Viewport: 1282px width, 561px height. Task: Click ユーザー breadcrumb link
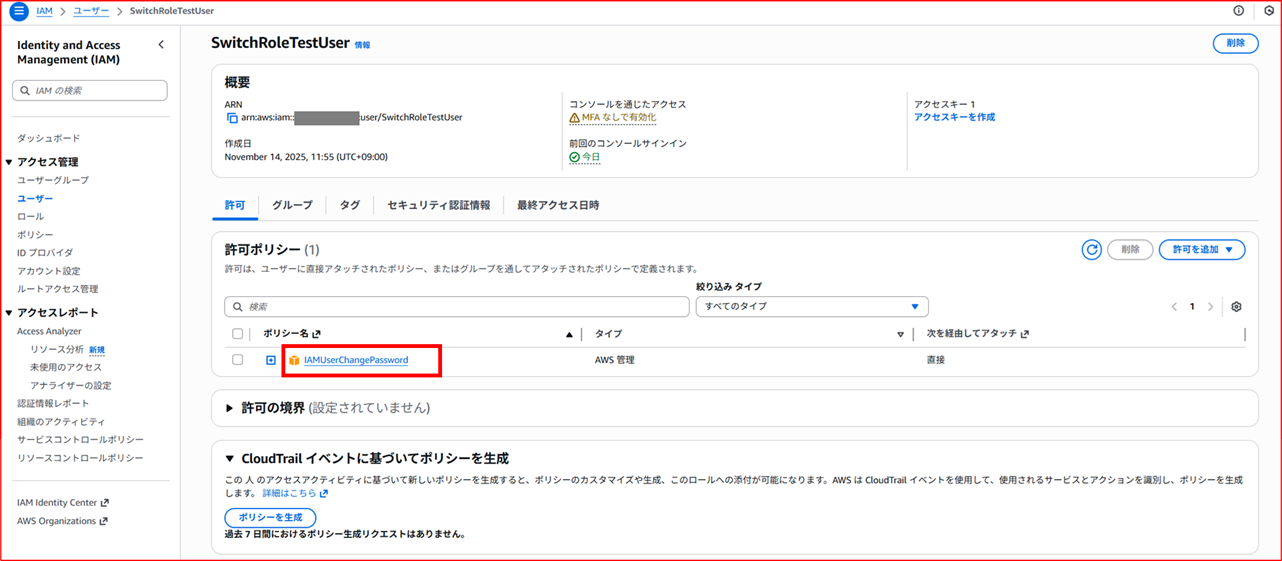click(x=91, y=11)
